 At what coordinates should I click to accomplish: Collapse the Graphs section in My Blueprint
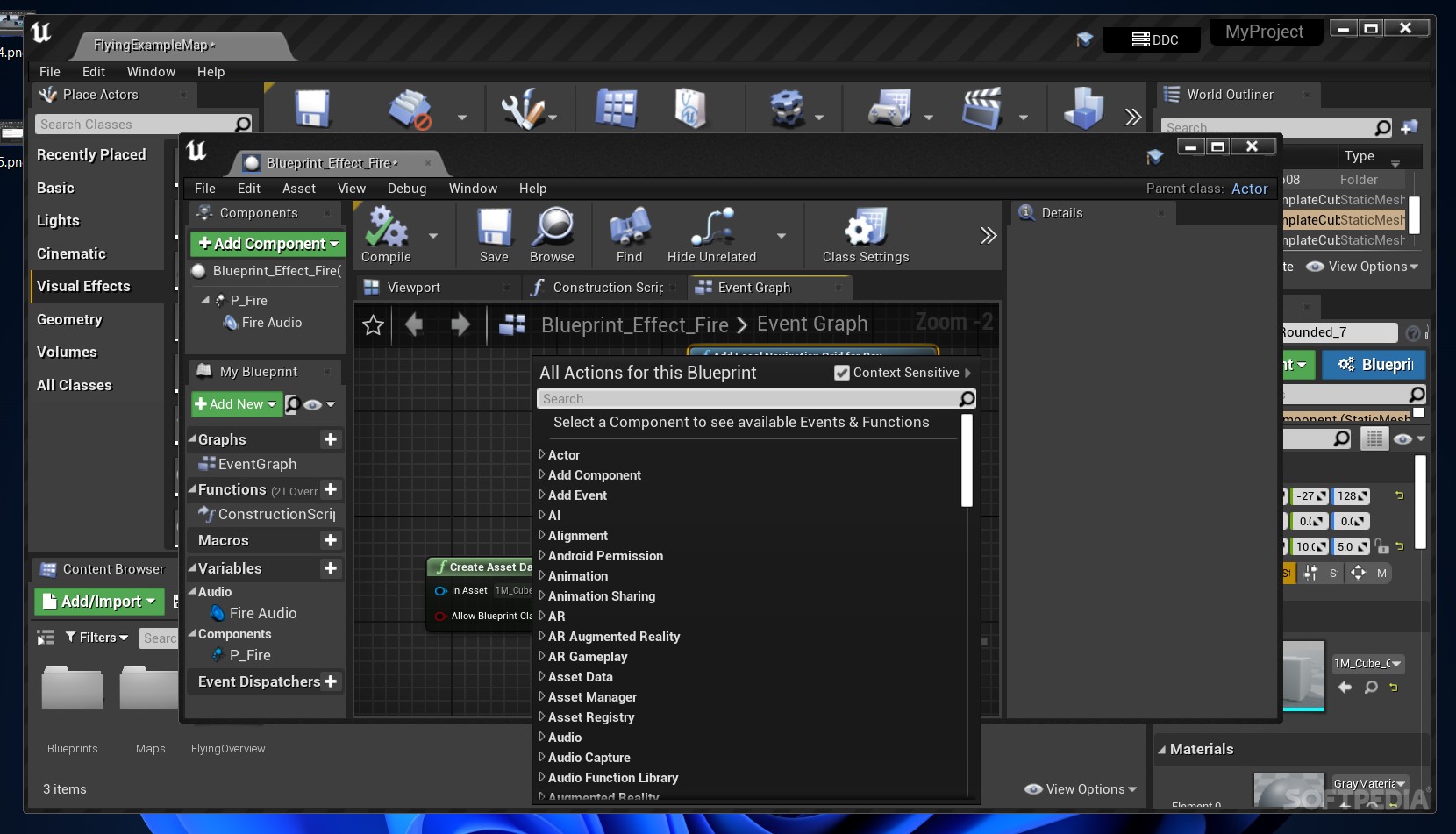[x=193, y=439]
